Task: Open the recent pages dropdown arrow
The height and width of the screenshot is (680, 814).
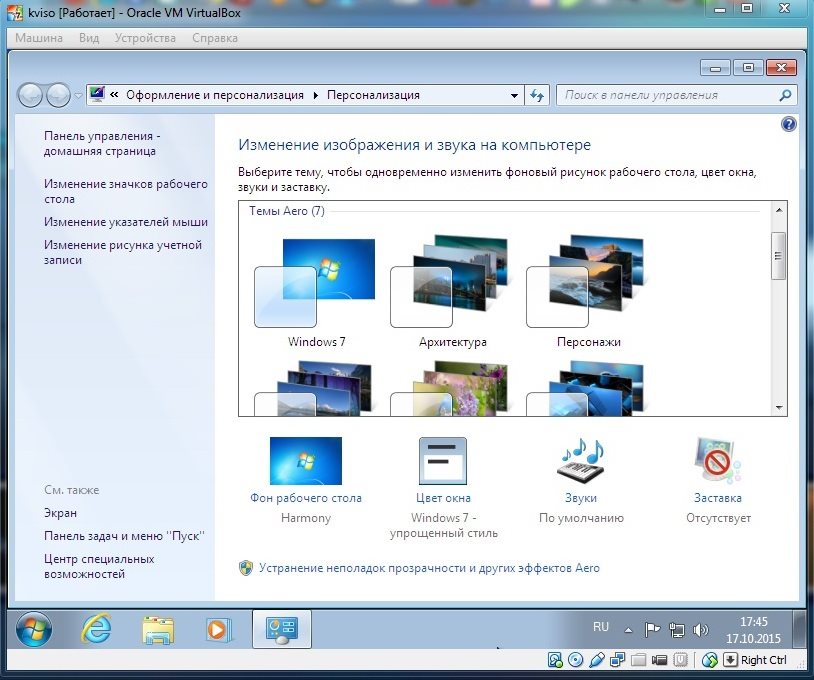Action: coord(78,96)
